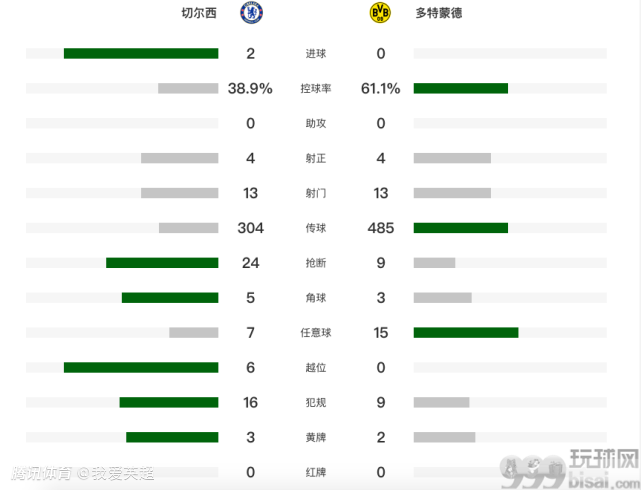Open the 切尔西 team name
Viewport: 641px width, 490px height.
click(199, 13)
